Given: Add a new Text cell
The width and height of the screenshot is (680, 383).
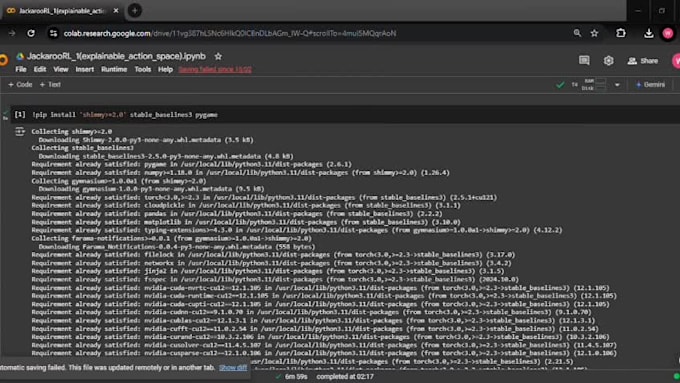Looking at the screenshot, I should (x=50, y=85).
